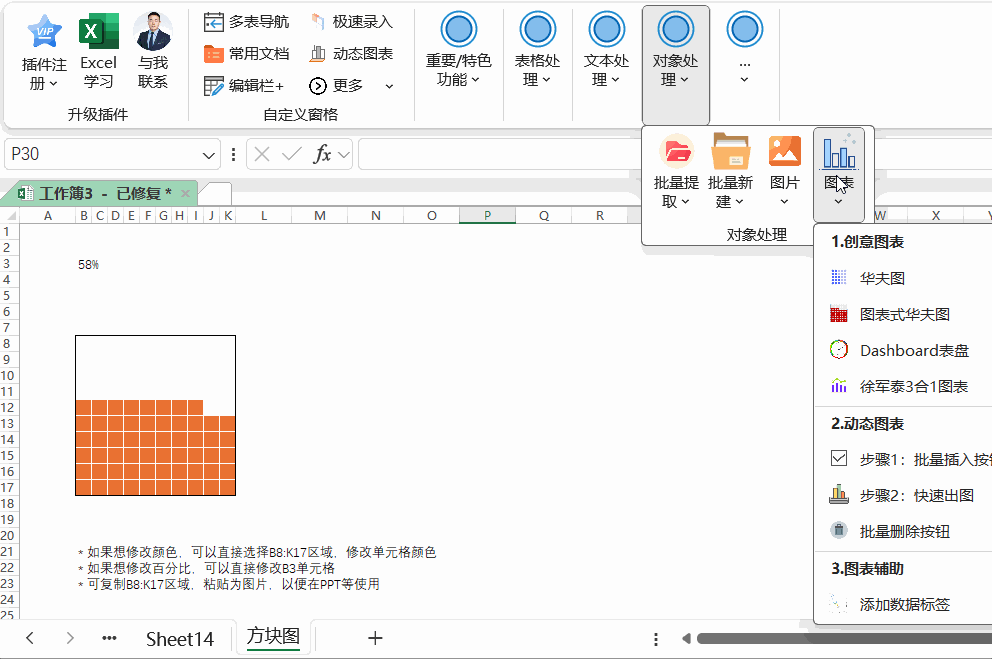Close the 工作簿3 workbook tab
The image size is (992, 659).
[x=185, y=194]
